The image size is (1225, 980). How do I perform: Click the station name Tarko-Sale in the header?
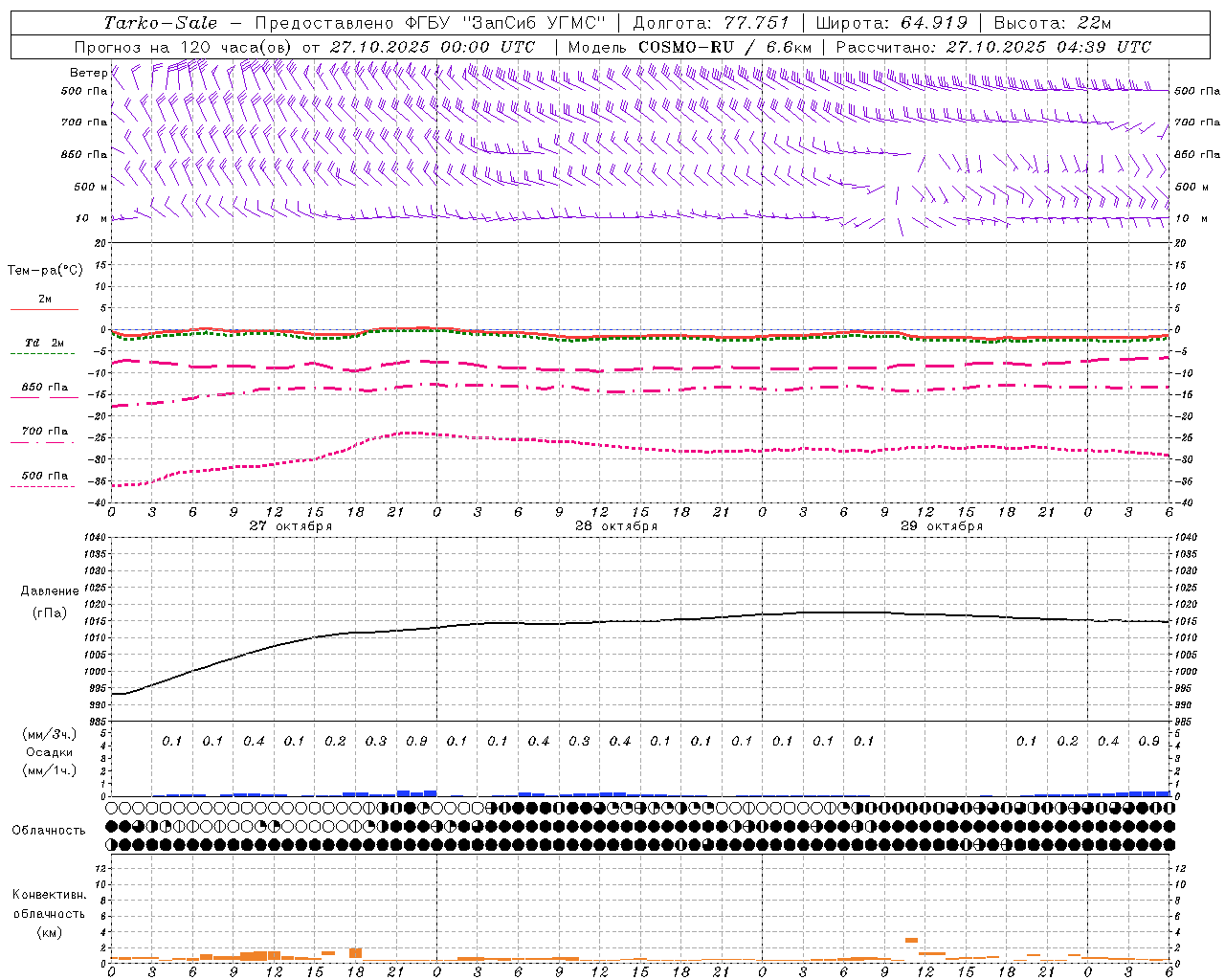tap(161, 23)
